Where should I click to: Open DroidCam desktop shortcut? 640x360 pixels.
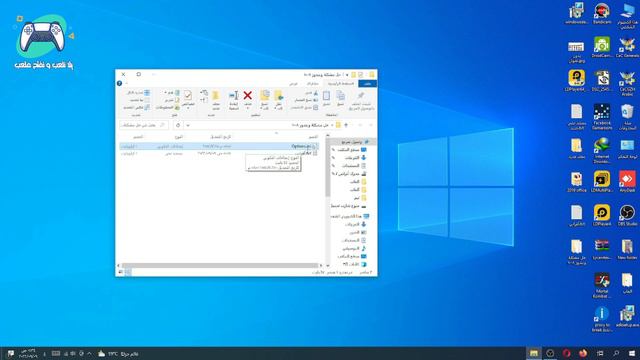point(602,47)
